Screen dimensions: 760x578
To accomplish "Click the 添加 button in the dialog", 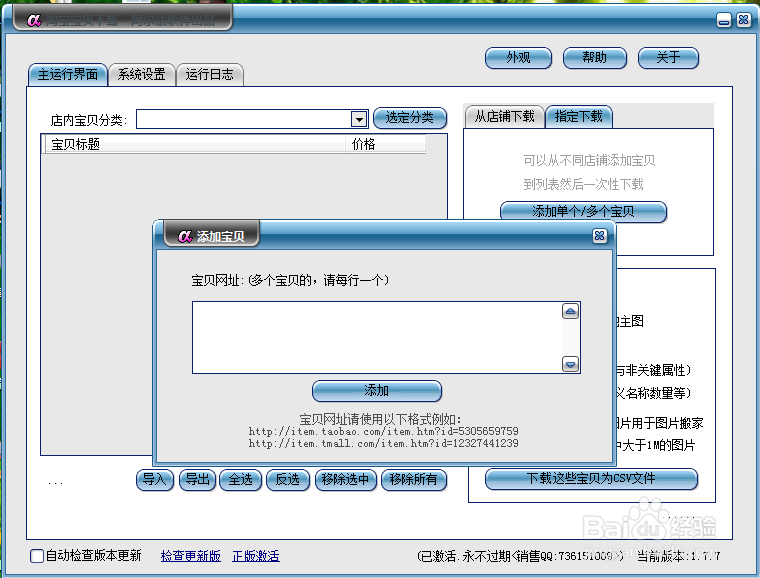I will pyautogui.click(x=377, y=391).
